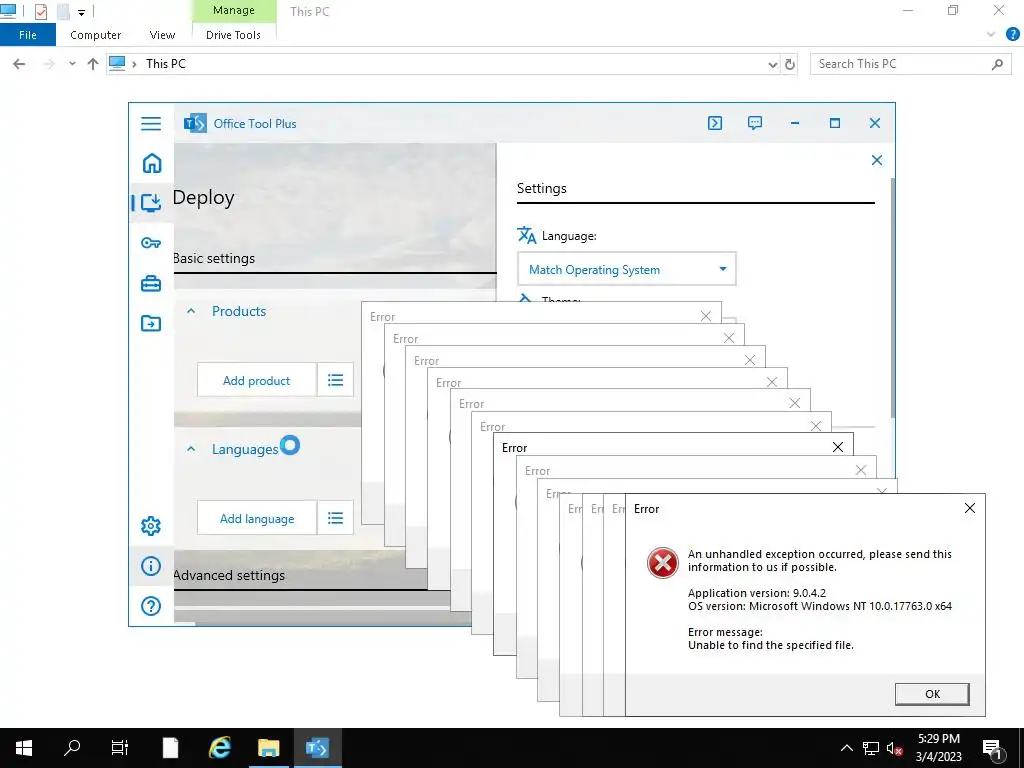1024x768 pixels.
Task: Open the Windows Start menu
Action: [24, 748]
